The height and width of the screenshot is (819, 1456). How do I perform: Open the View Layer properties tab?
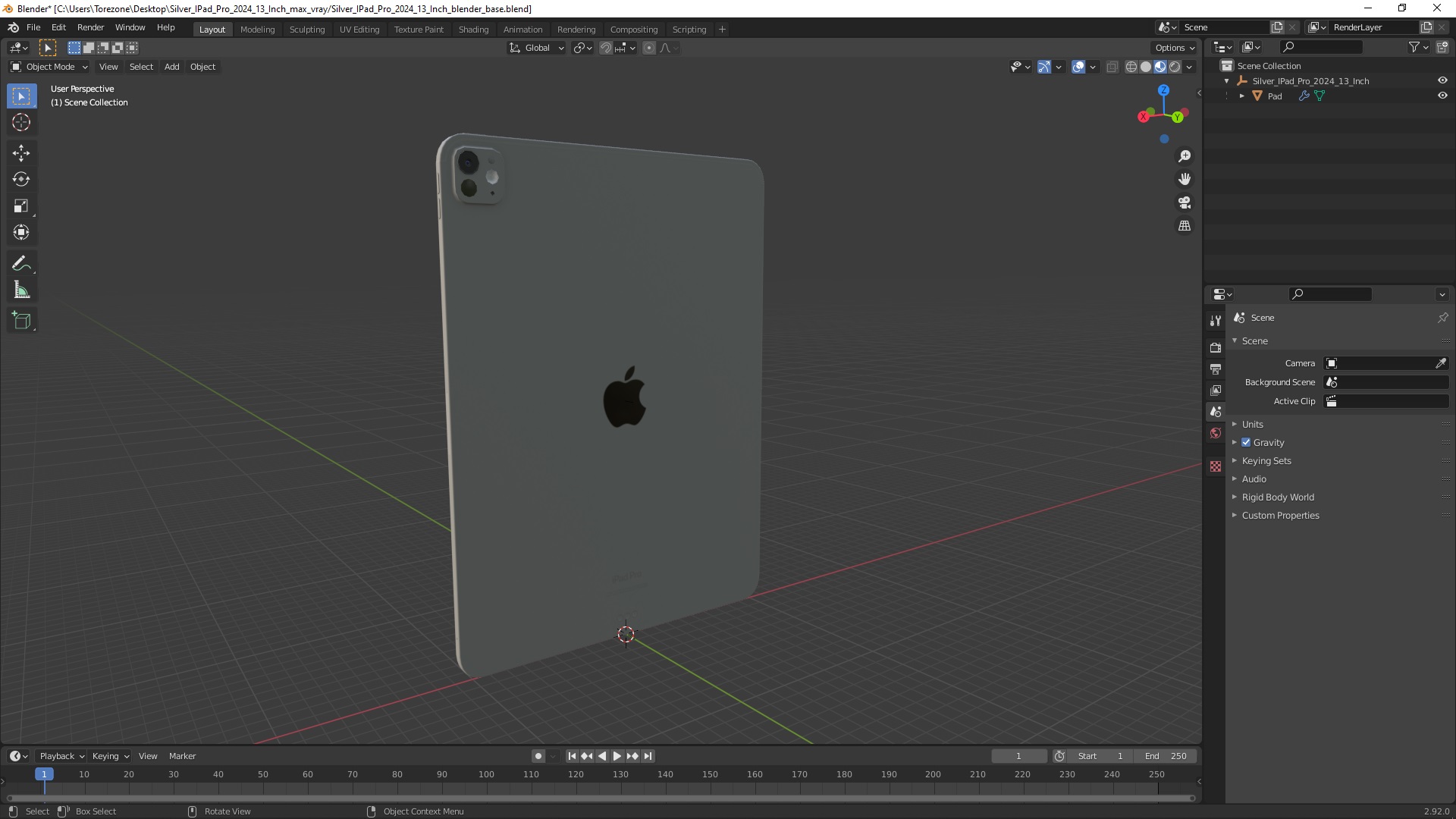point(1216,390)
